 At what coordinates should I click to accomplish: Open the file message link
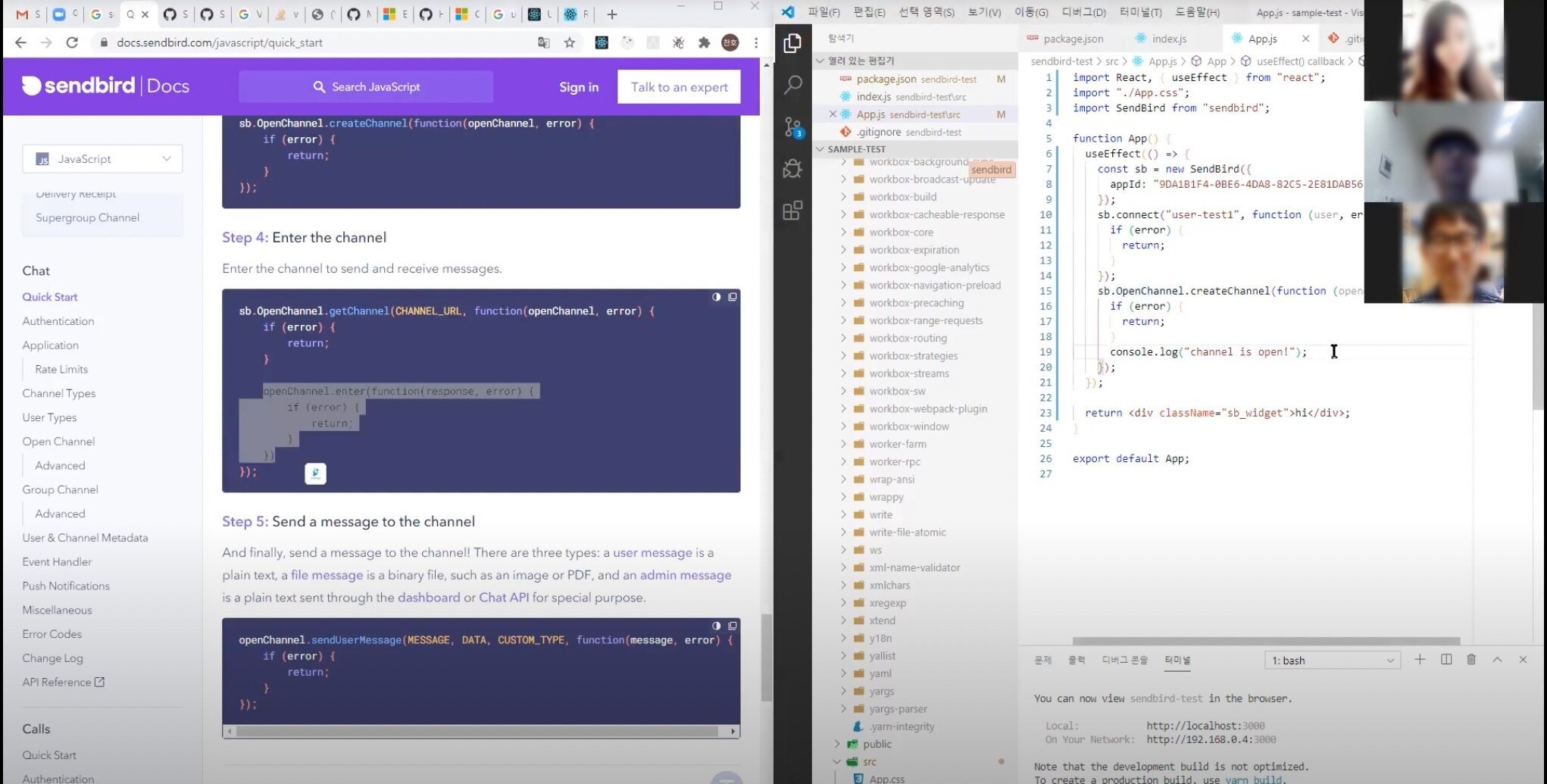327,575
